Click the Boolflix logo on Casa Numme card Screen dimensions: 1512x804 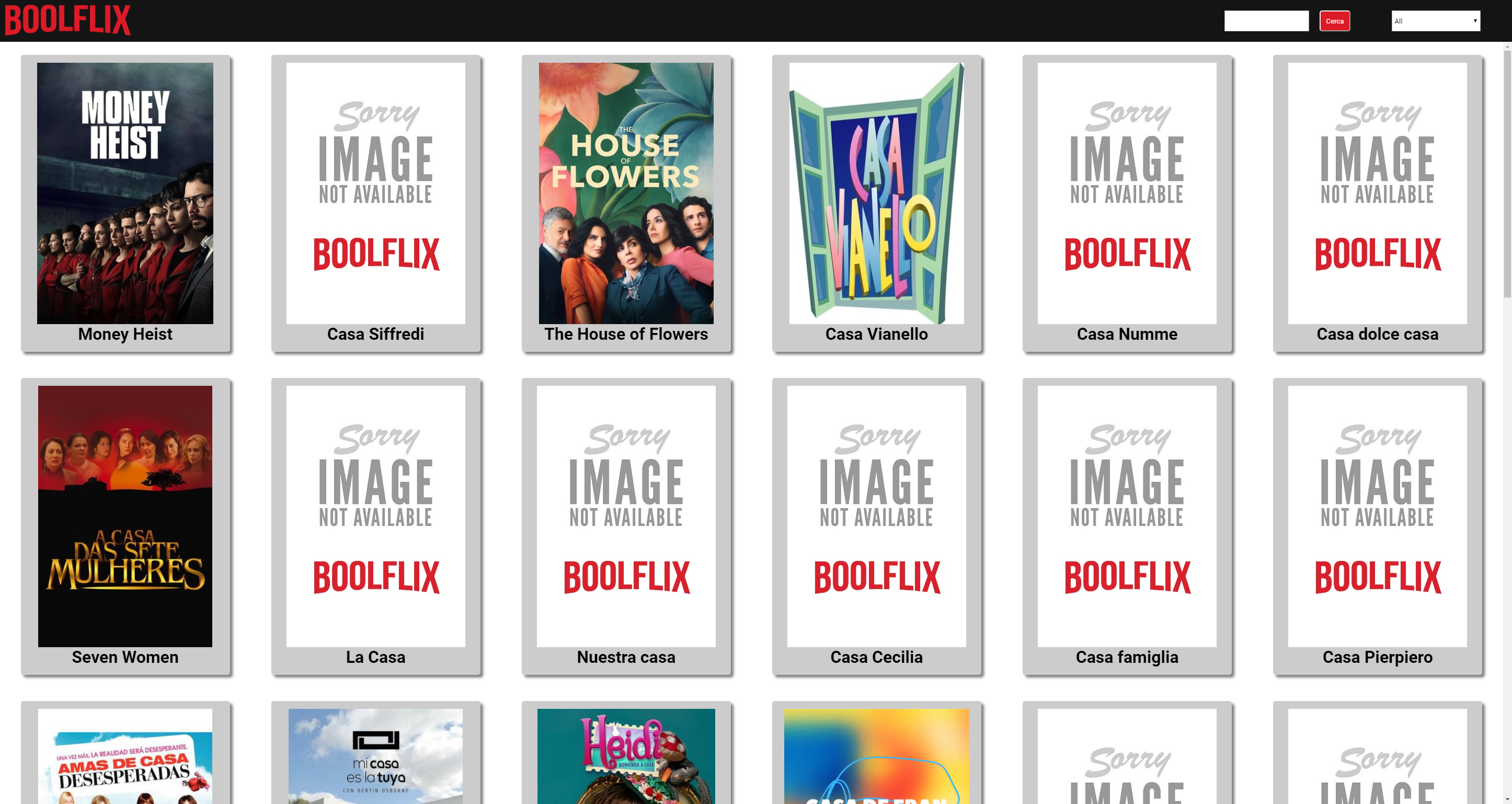tap(1126, 254)
